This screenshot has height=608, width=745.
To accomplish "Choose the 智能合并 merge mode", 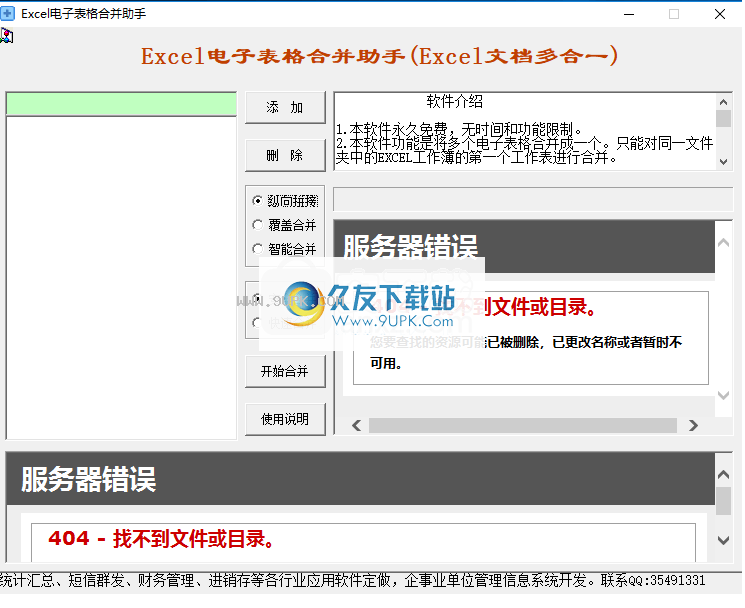I will (x=284, y=248).
